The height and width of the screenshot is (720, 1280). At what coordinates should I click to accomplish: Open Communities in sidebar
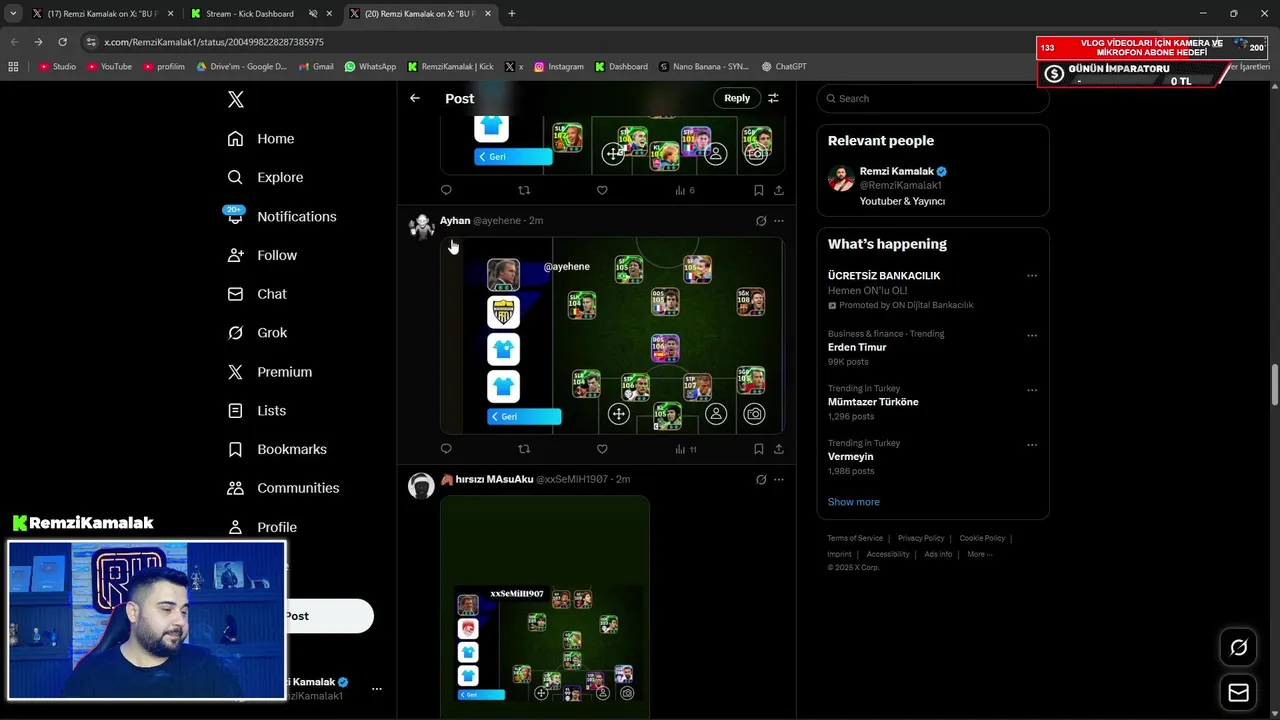click(x=283, y=488)
